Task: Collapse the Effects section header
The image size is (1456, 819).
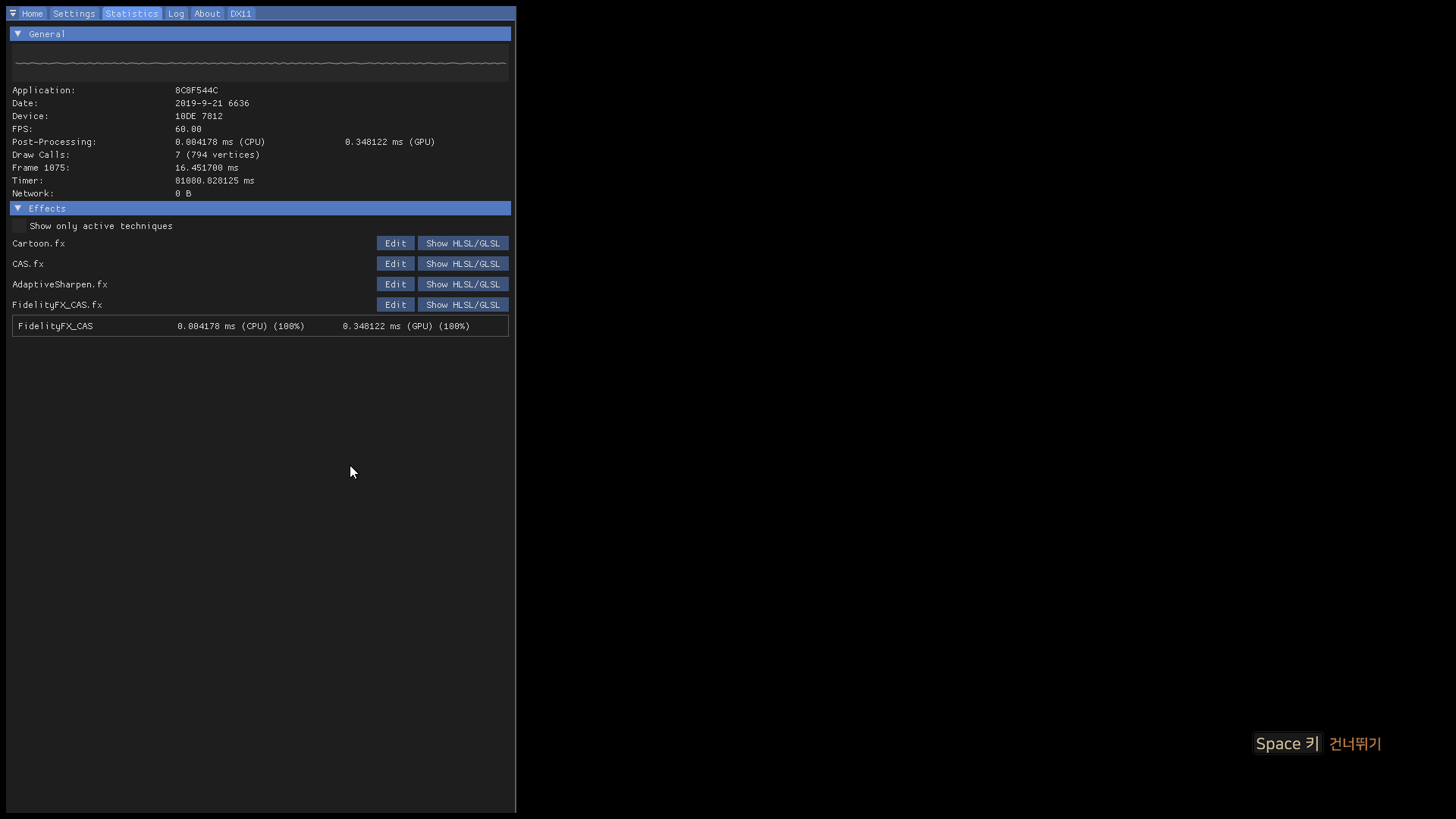Action: [x=260, y=209]
